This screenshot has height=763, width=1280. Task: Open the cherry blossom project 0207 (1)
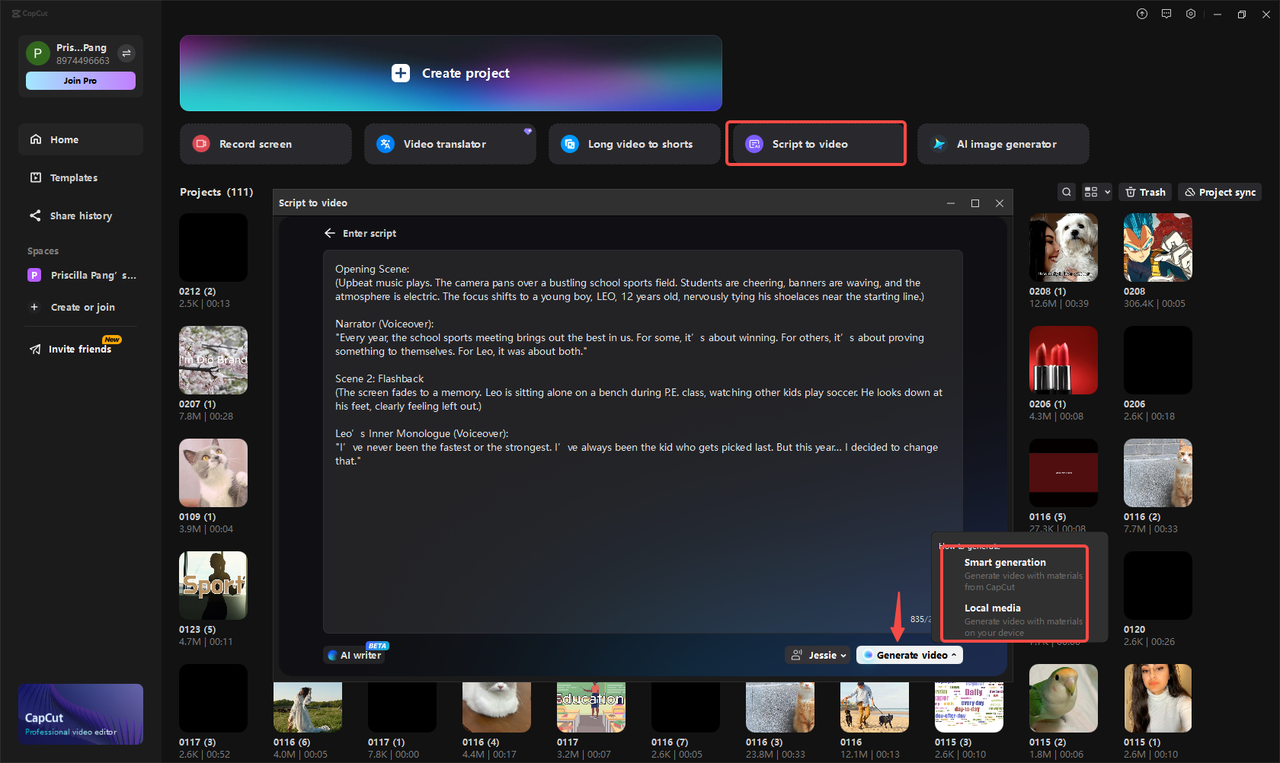(x=213, y=360)
